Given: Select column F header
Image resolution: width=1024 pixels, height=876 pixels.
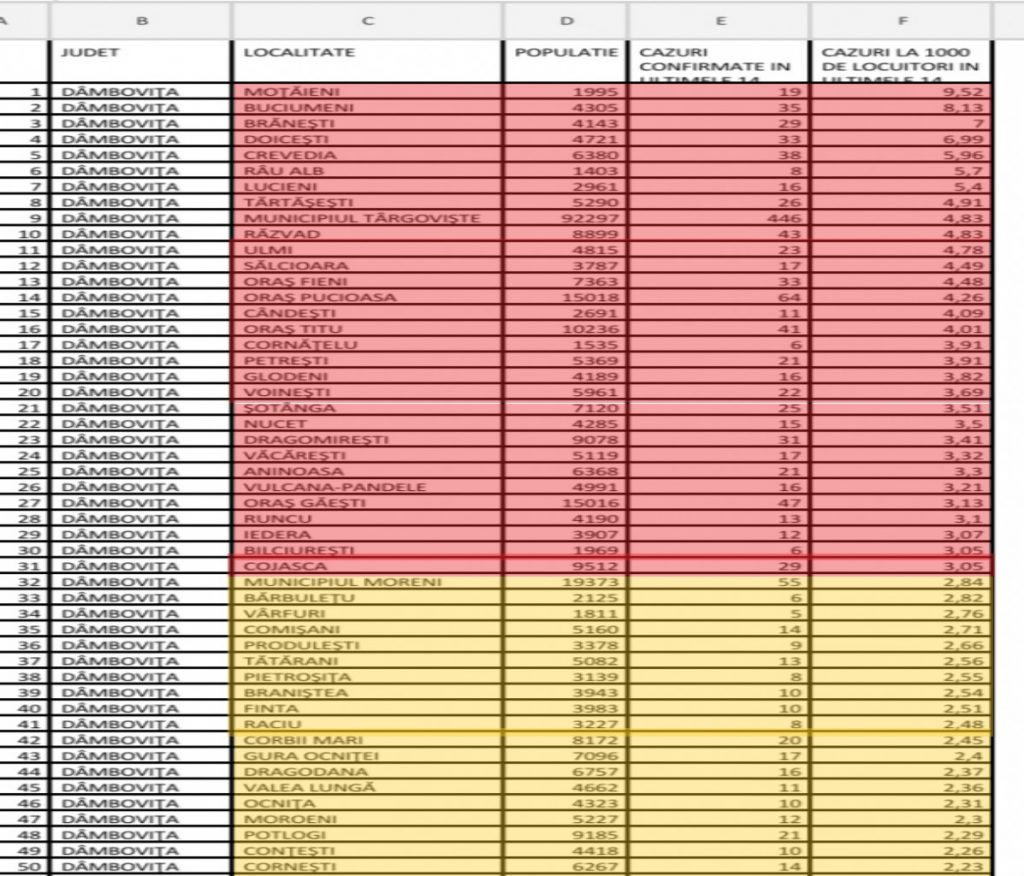Looking at the screenshot, I should pyautogui.click(x=901, y=18).
